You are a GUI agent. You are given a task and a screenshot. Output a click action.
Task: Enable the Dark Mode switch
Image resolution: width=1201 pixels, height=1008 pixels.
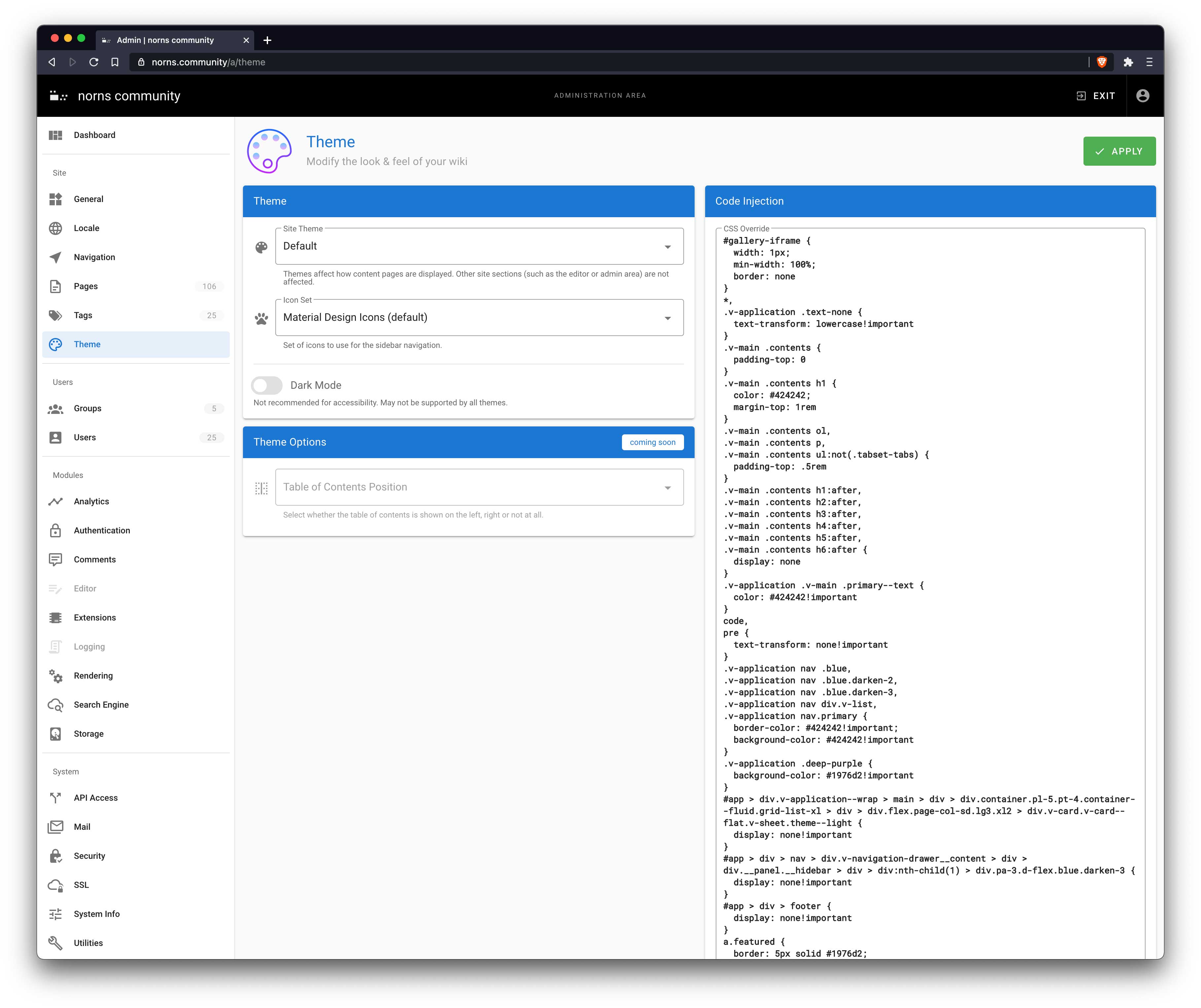pos(267,386)
